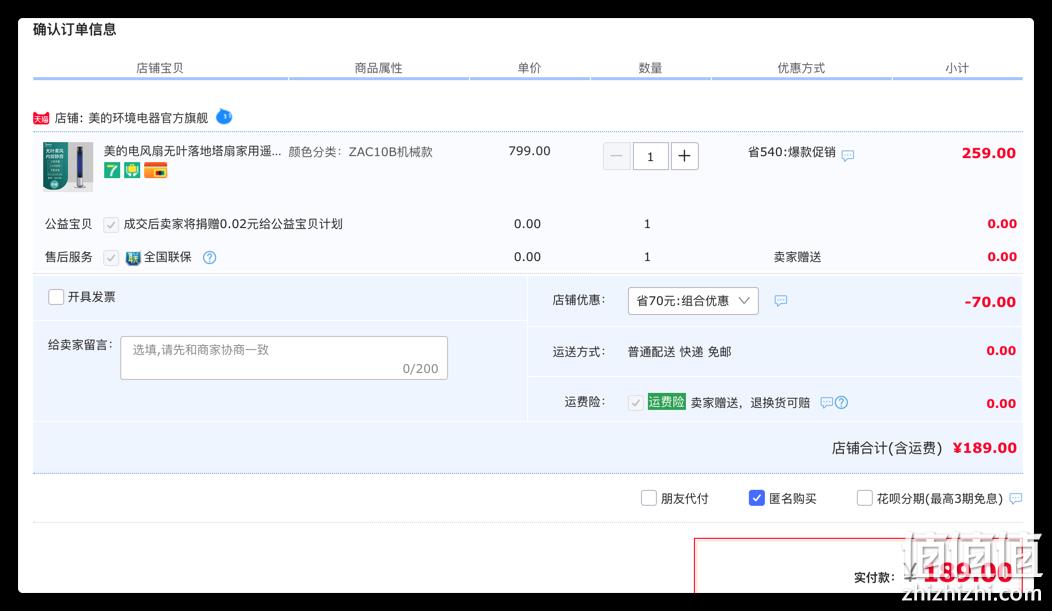Click the 店铺宝贝 column header

pos(160,68)
